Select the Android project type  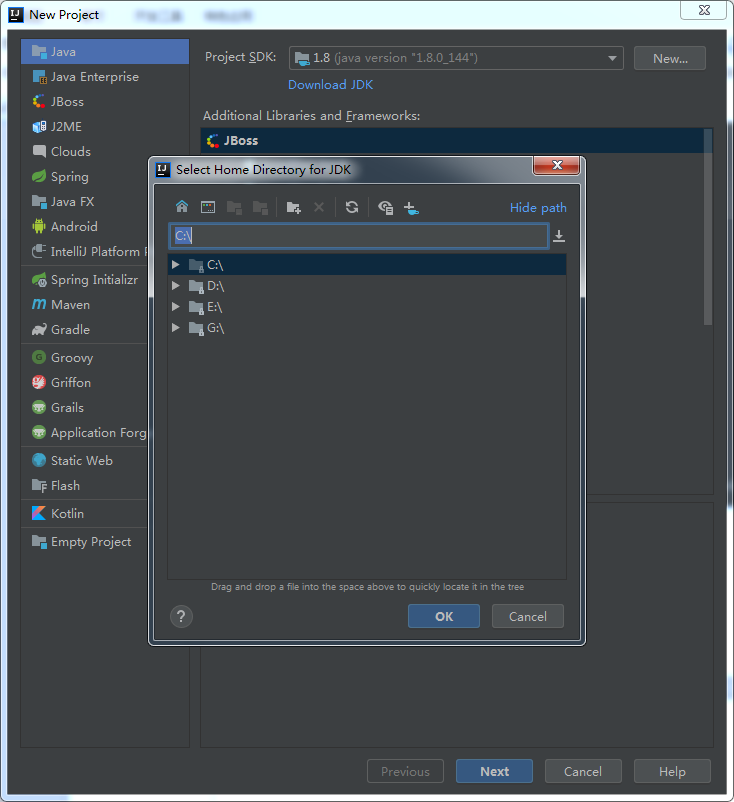click(84, 227)
